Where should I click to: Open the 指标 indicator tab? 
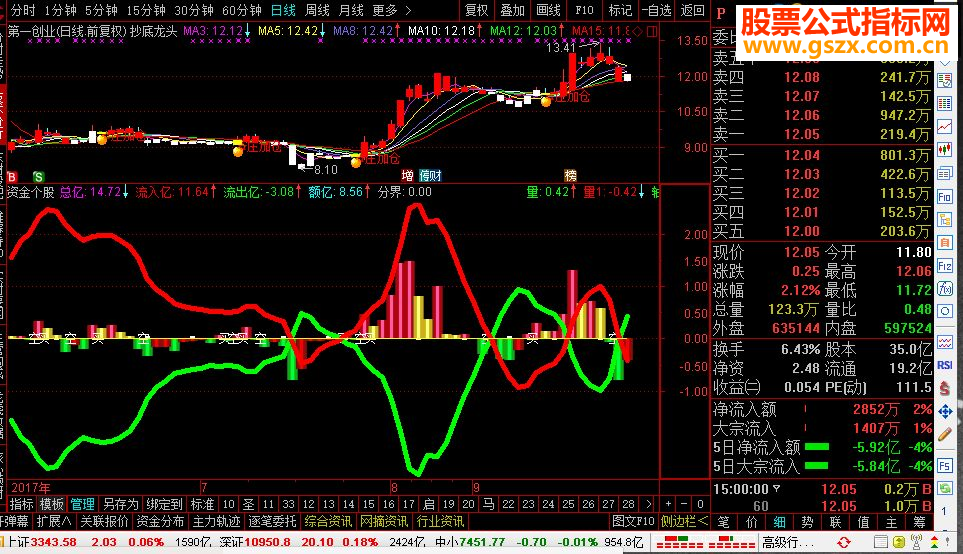(x=21, y=504)
